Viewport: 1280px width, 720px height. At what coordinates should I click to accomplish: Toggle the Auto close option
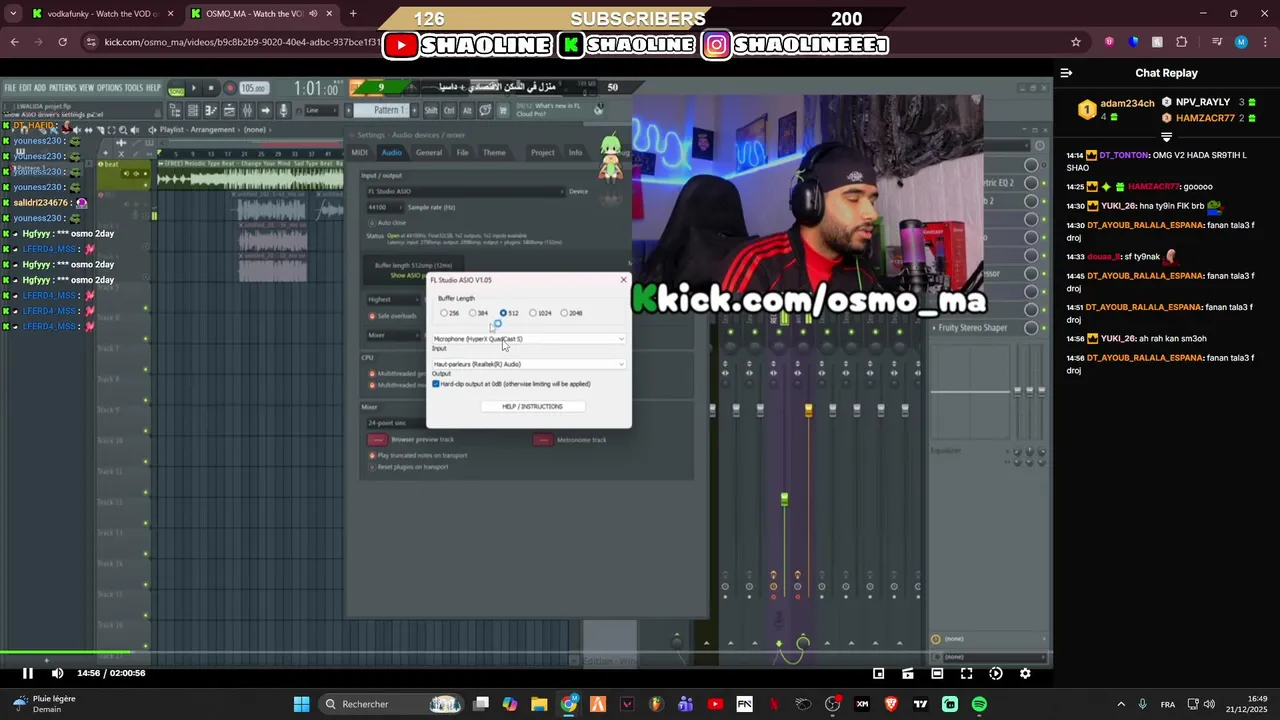tap(387, 222)
